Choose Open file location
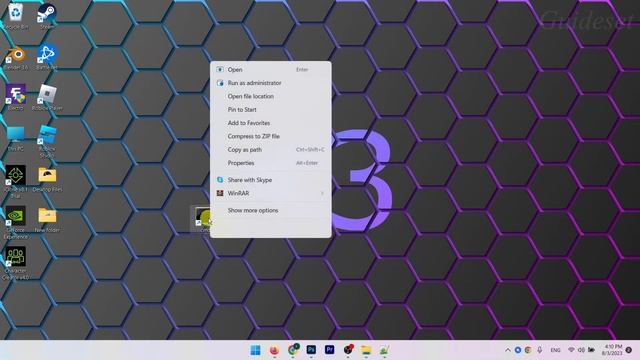Image resolution: width=640 pixels, height=360 pixels. click(x=270, y=96)
